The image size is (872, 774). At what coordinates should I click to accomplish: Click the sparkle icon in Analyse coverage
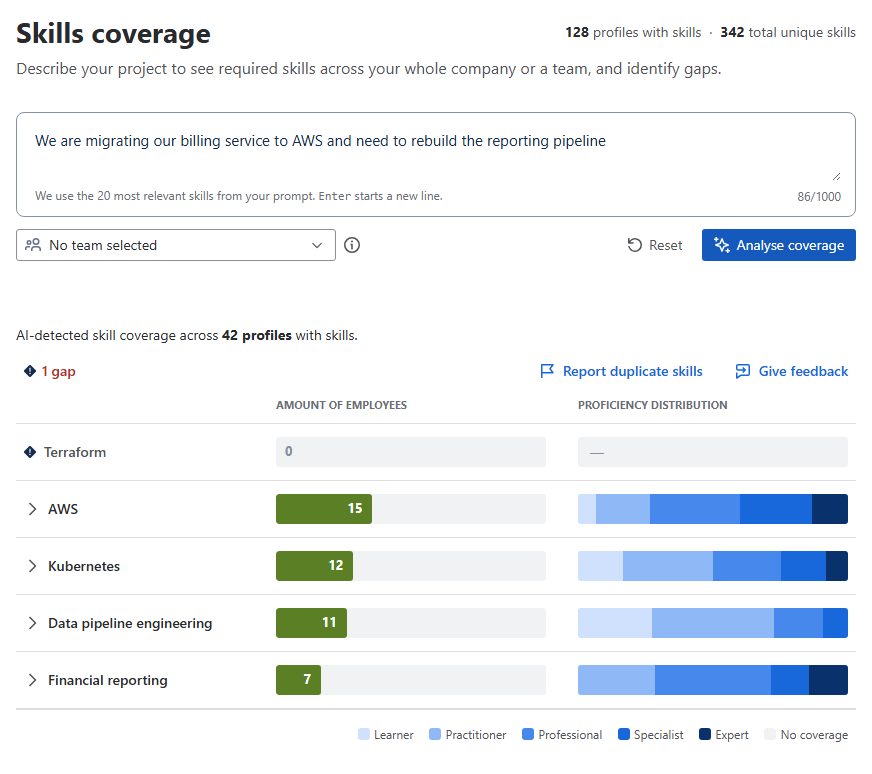click(x=721, y=245)
